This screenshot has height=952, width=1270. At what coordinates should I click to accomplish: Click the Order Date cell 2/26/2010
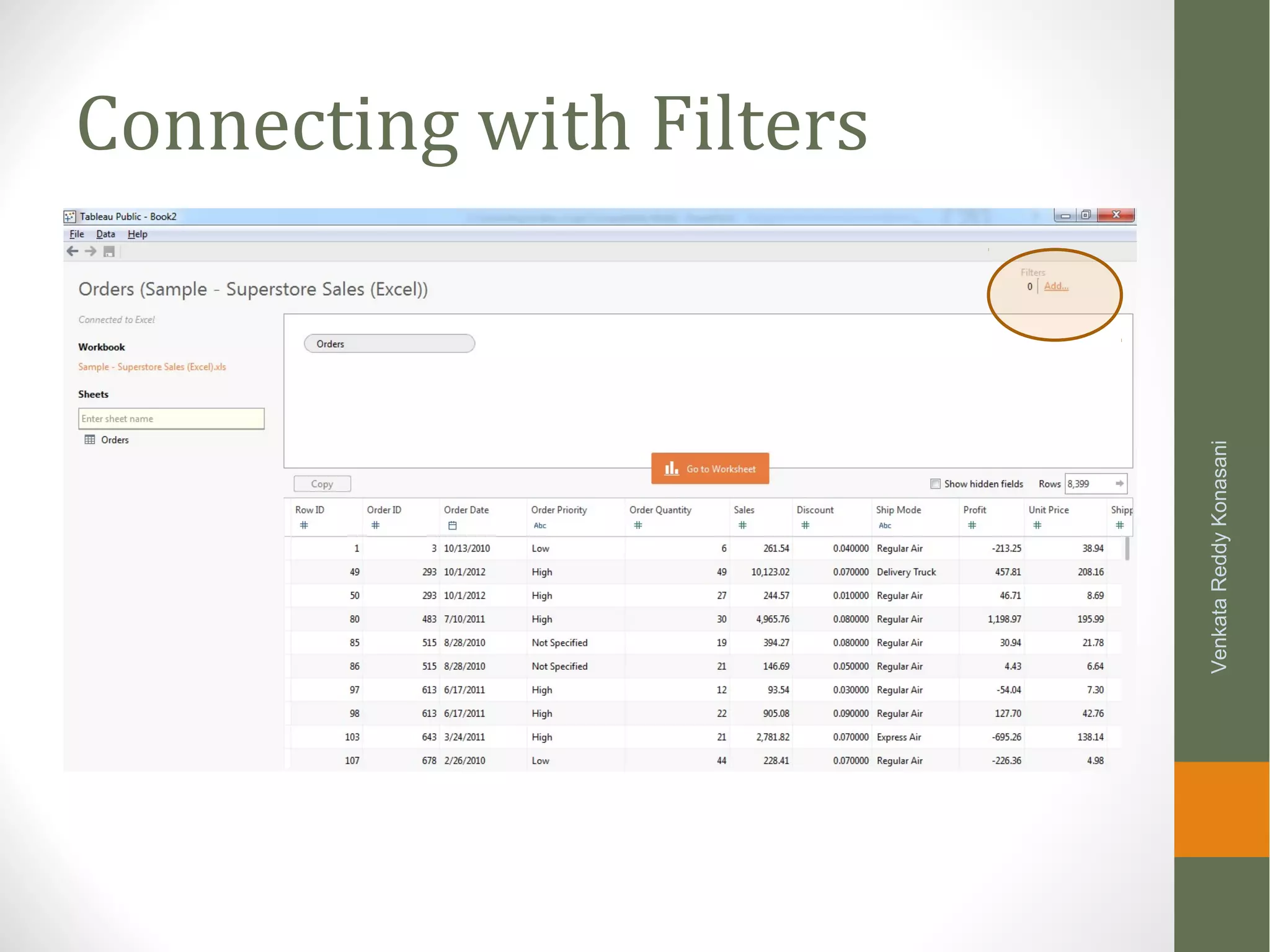click(x=464, y=760)
